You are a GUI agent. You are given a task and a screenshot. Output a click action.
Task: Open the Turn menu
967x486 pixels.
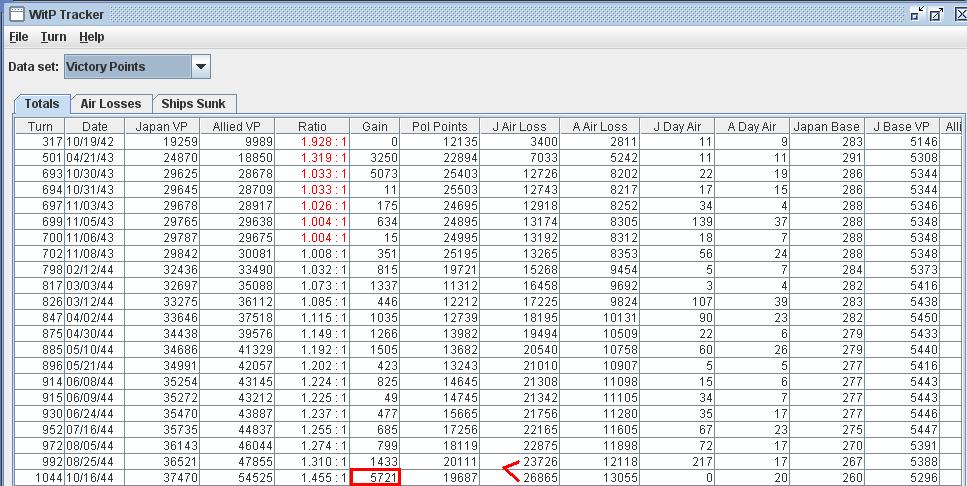(x=53, y=37)
